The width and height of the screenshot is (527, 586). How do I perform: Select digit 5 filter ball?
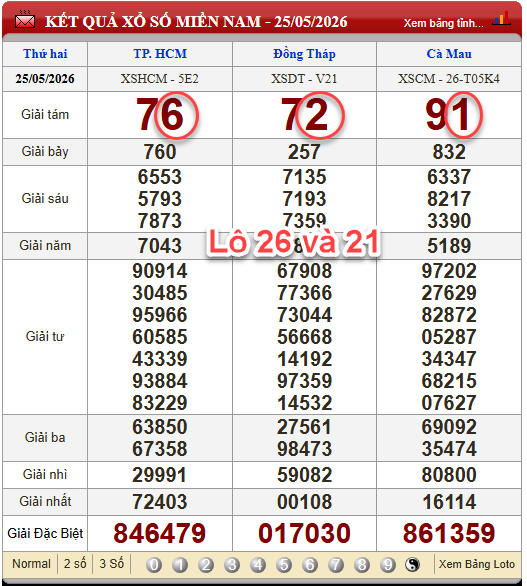[284, 565]
